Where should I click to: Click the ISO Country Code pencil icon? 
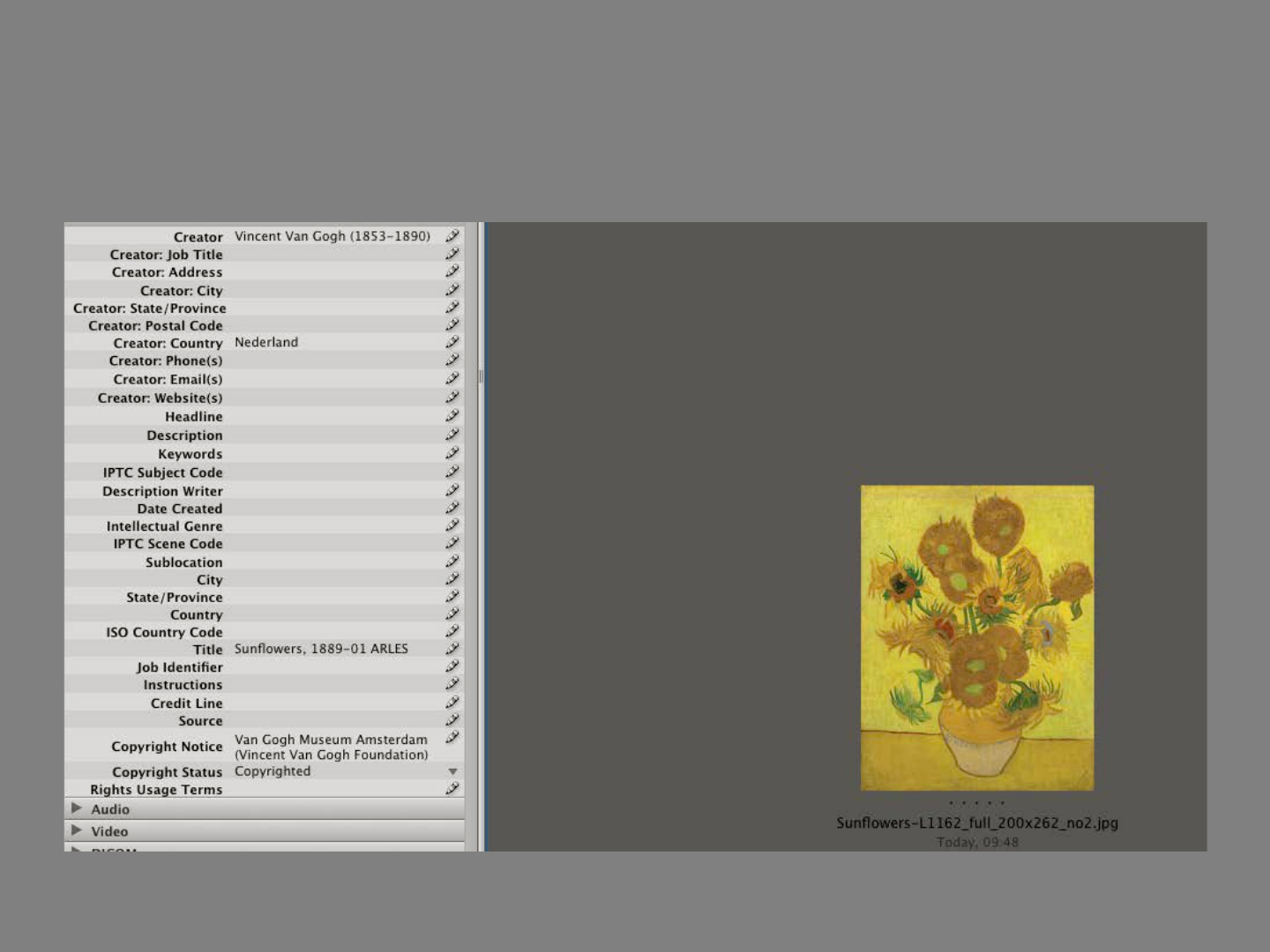point(452,631)
